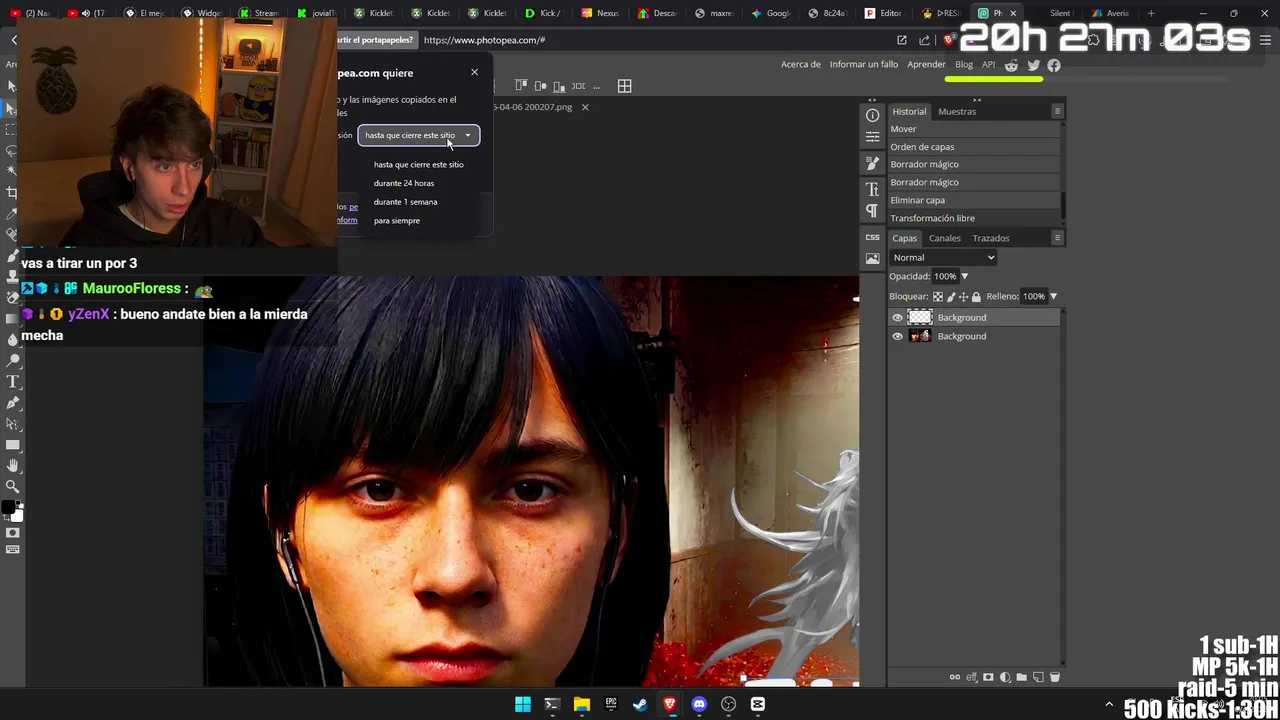Switch to the Canales tab

944,238
